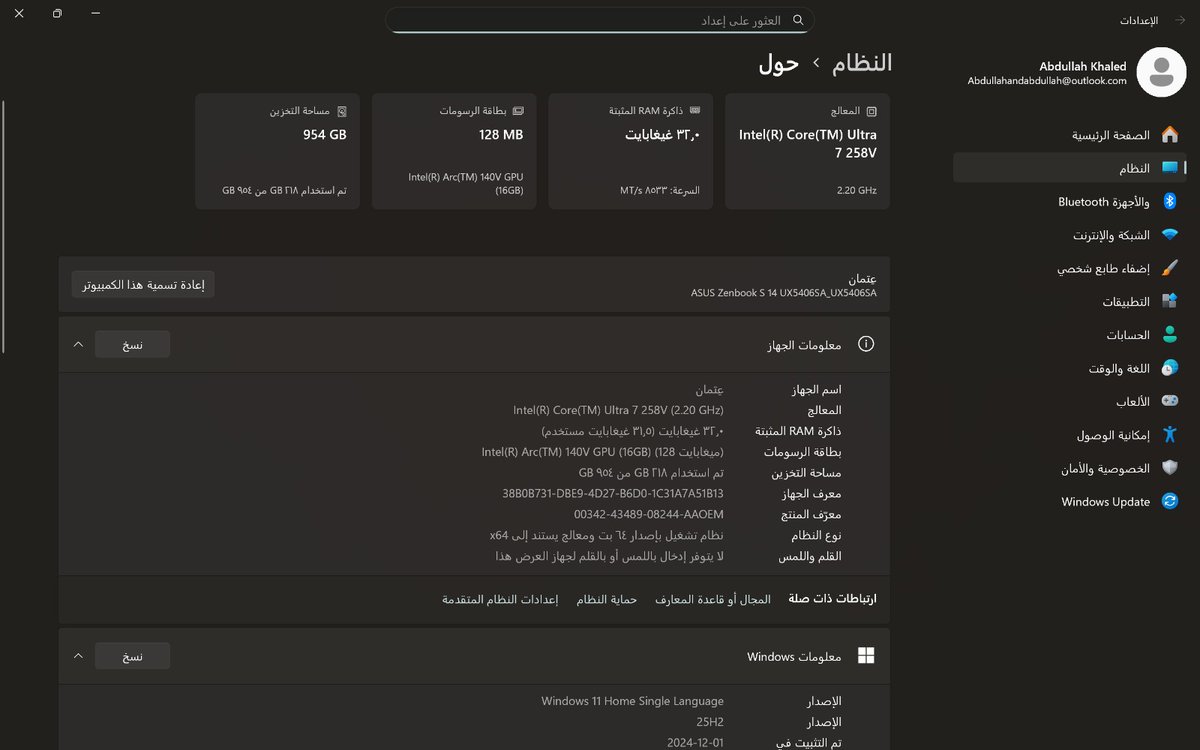Open the Bluetooth and devices sidebar icon
The width and height of the screenshot is (1200, 750).
coord(1169,202)
